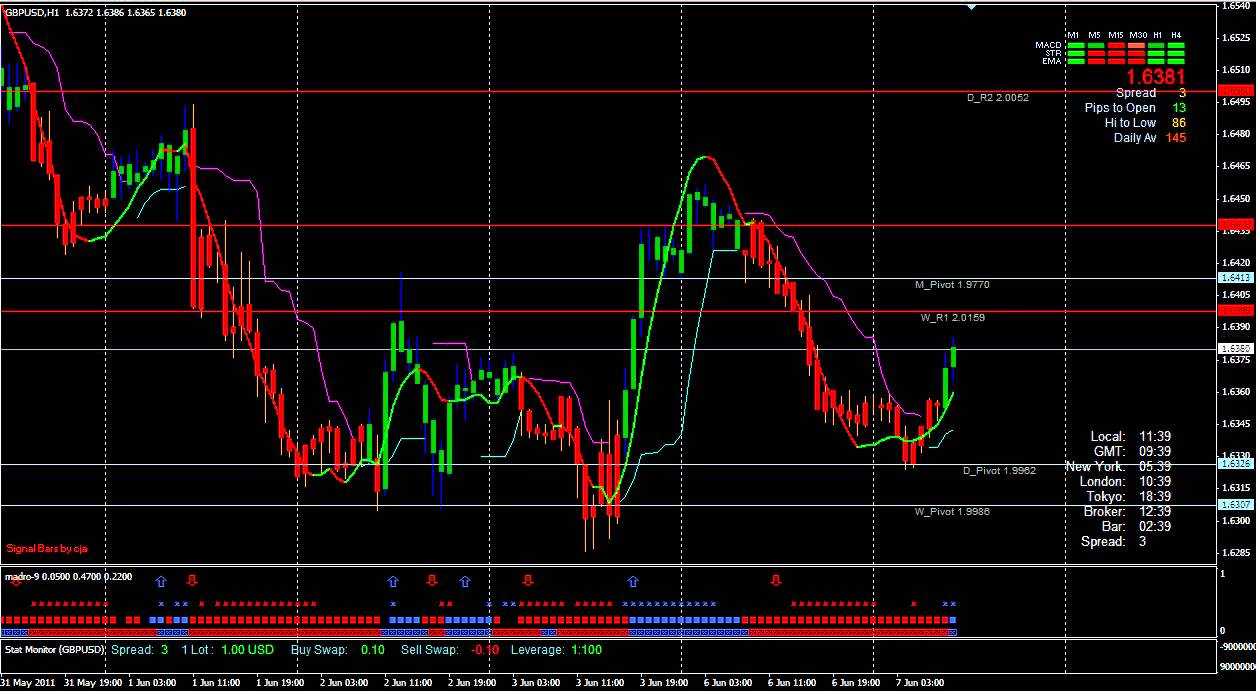The width and height of the screenshot is (1256, 692).
Task: Click the 3 Jun 11:00 time axis label
Action: click(601, 683)
